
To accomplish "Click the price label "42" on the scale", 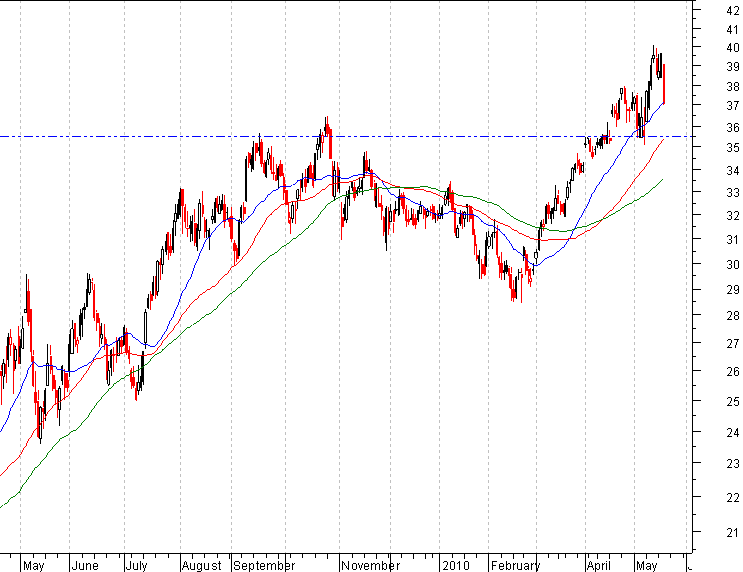I will coord(733,10).
